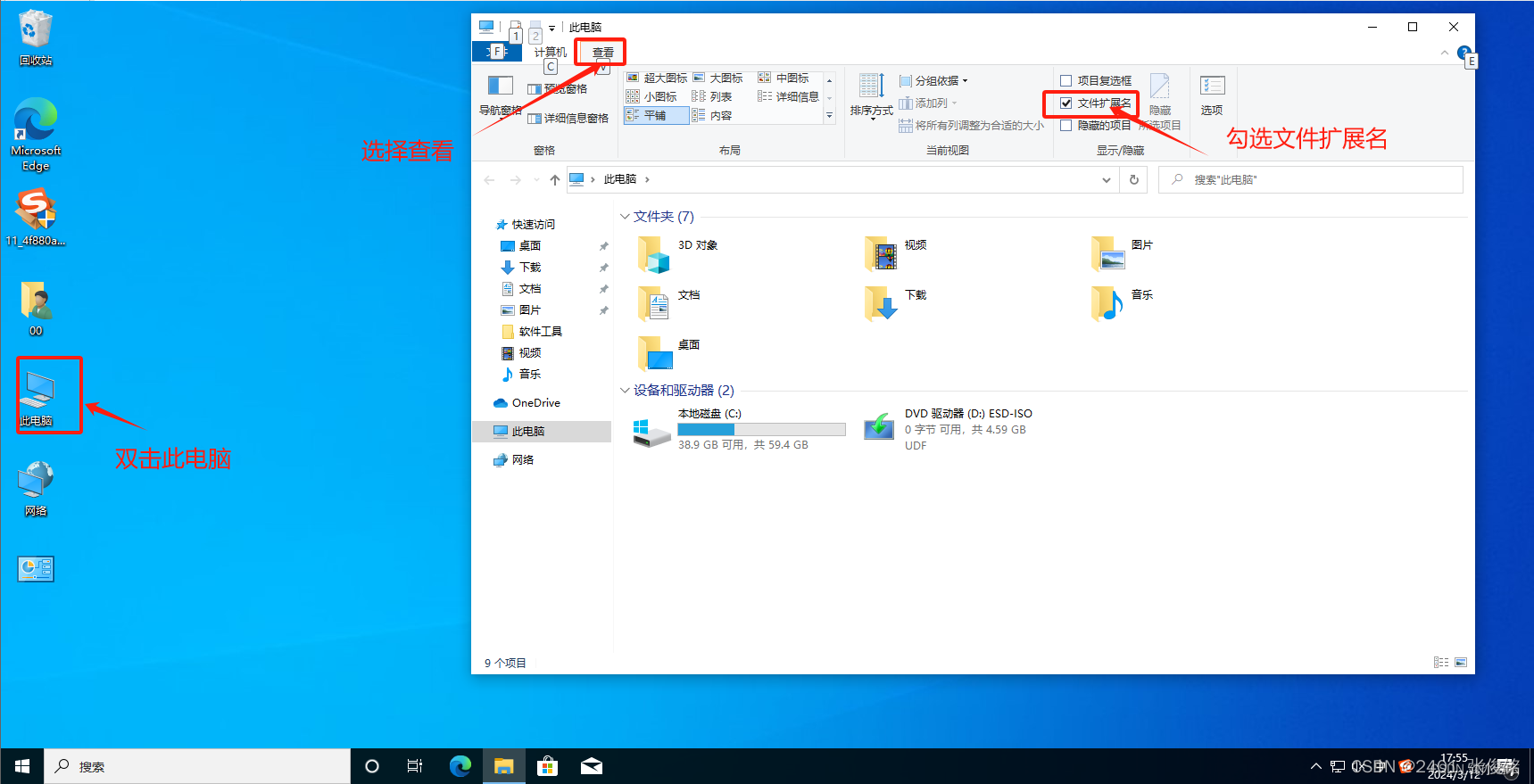Viewport: 1534px width, 784px height.
Task: Refresh the 此电脑 folder view
Action: [1134, 179]
